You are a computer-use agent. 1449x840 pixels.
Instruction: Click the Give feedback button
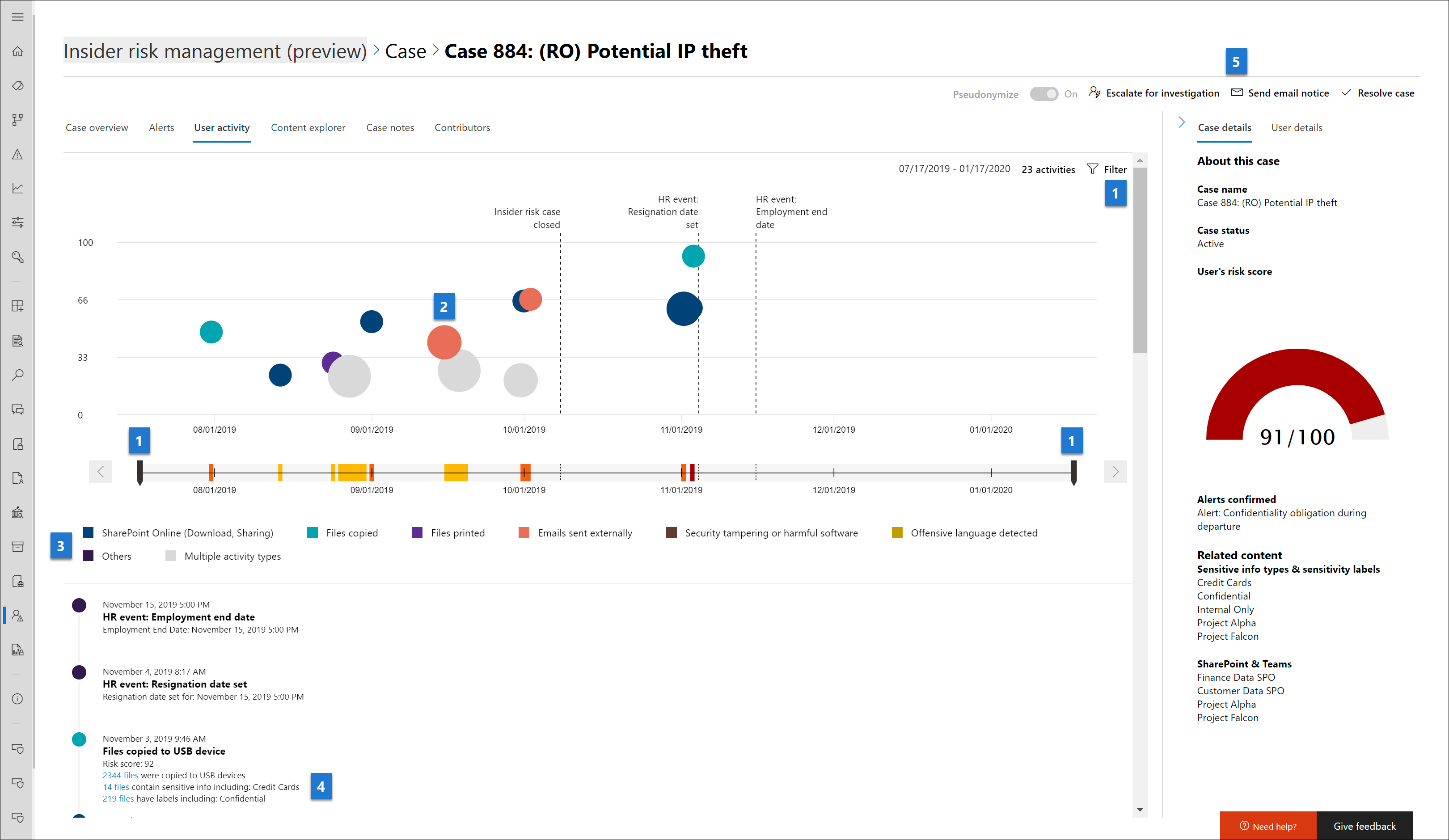(1365, 826)
